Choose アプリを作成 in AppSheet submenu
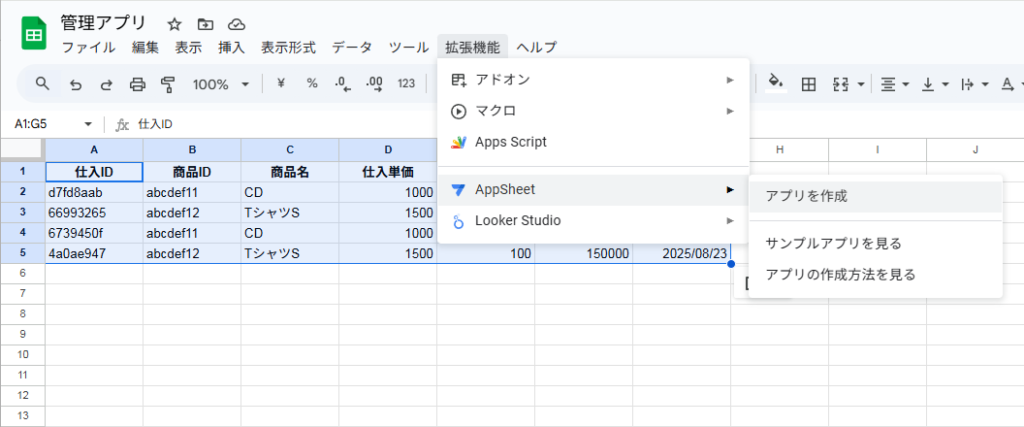 coord(806,196)
